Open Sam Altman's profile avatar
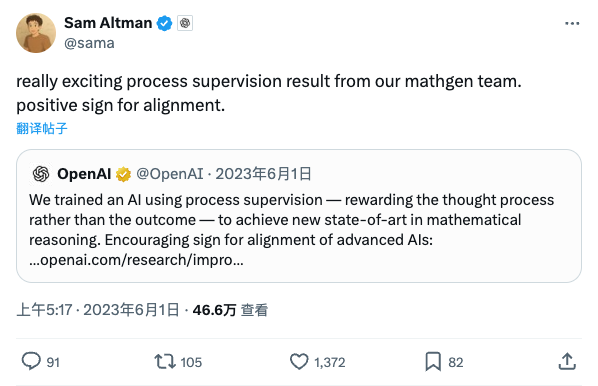This screenshot has width=598, height=386. 36,33
